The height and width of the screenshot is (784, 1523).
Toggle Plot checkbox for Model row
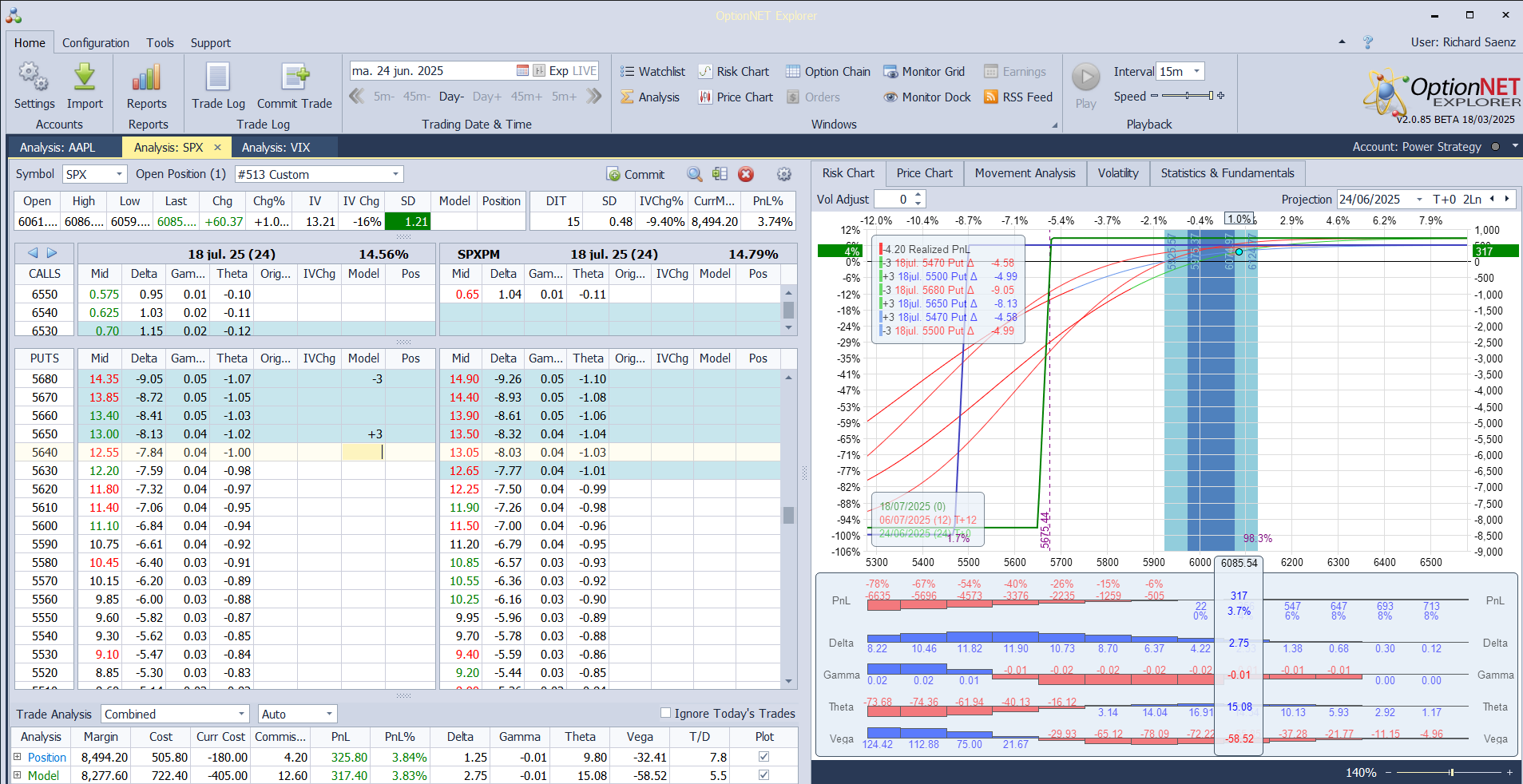point(763,774)
